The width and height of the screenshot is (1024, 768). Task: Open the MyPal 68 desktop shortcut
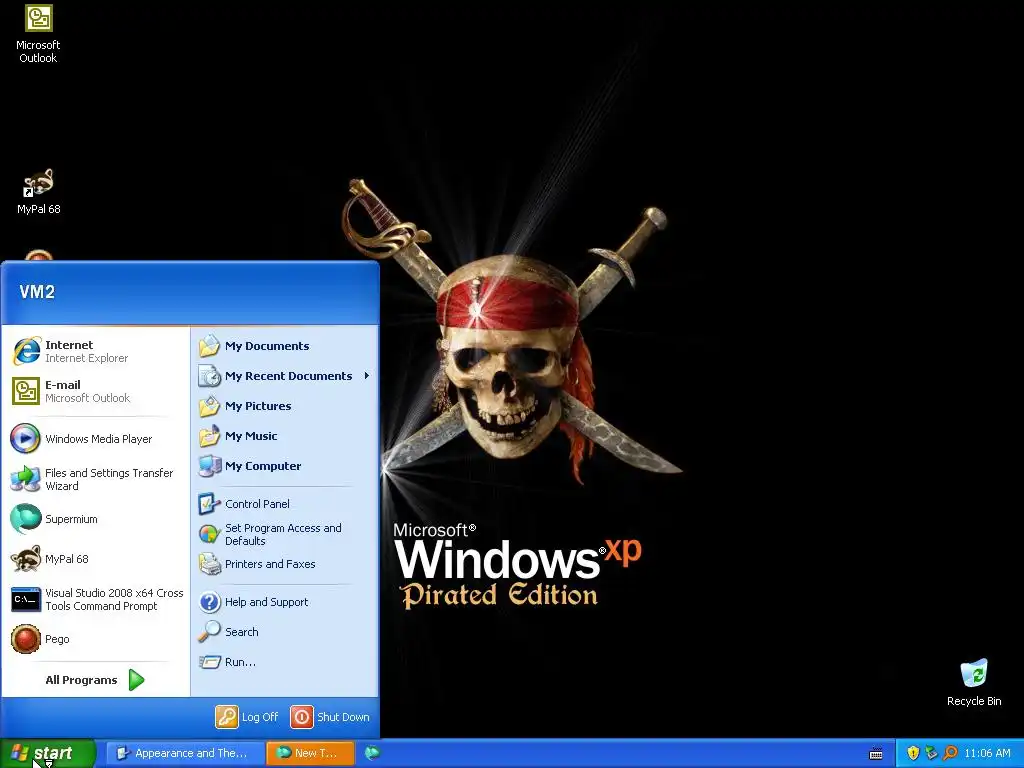pyautogui.click(x=39, y=192)
